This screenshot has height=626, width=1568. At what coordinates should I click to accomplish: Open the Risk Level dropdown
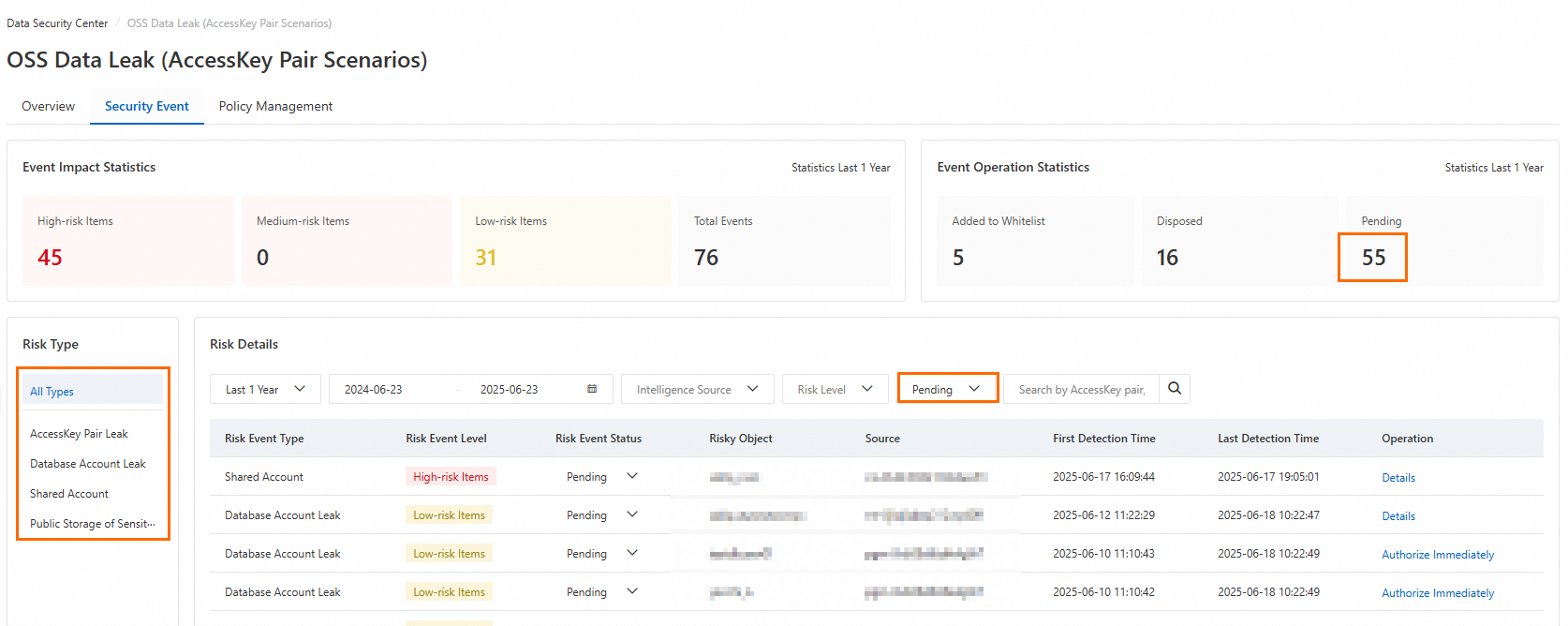[x=835, y=389]
